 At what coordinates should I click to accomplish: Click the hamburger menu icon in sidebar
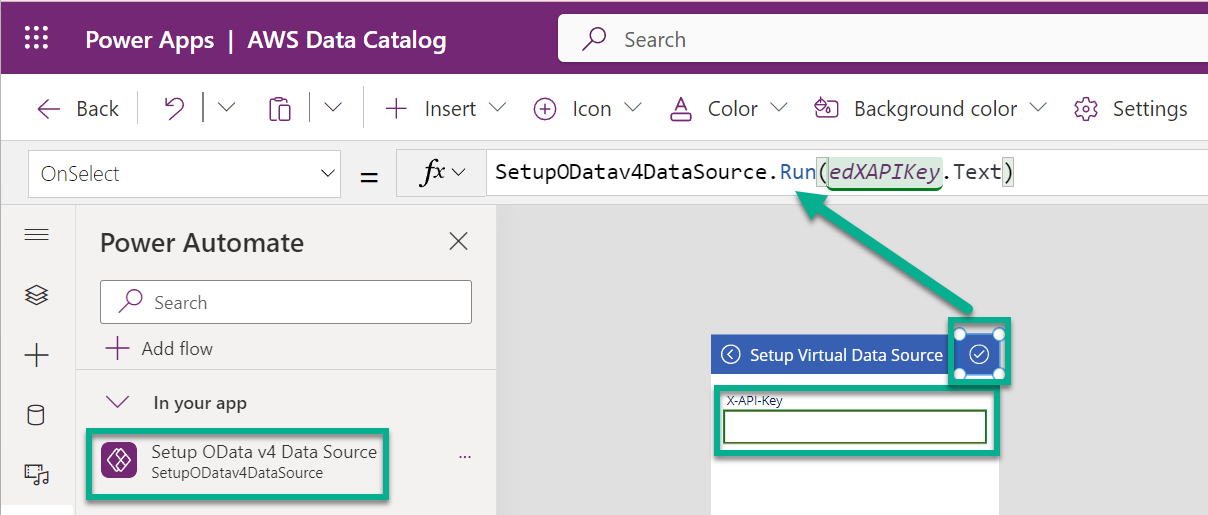[x=37, y=235]
